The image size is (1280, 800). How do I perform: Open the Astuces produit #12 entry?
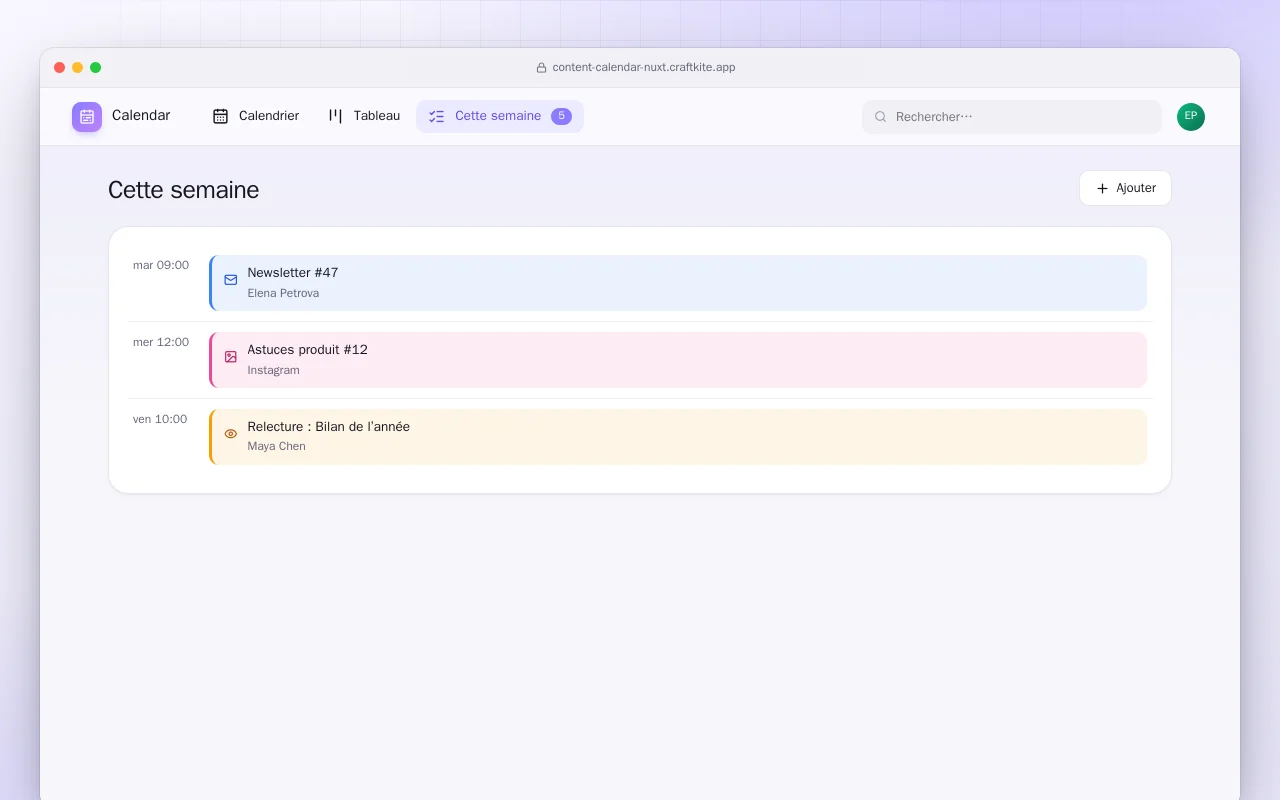[x=678, y=360]
